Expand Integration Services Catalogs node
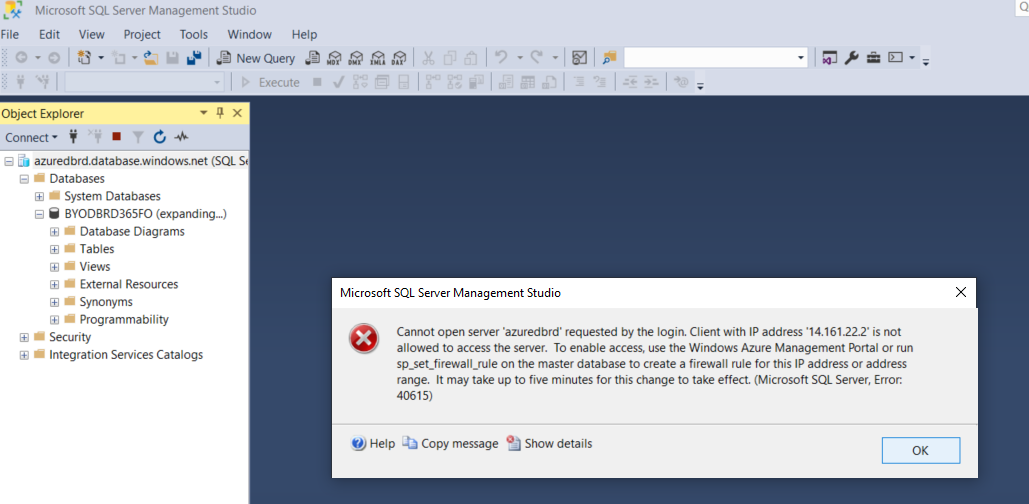 24,355
